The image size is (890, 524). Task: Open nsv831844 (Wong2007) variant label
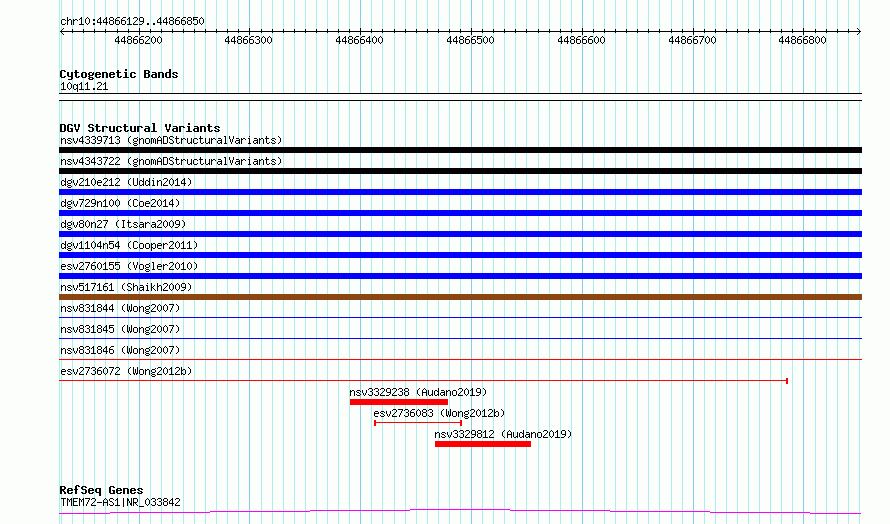pos(120,308)
